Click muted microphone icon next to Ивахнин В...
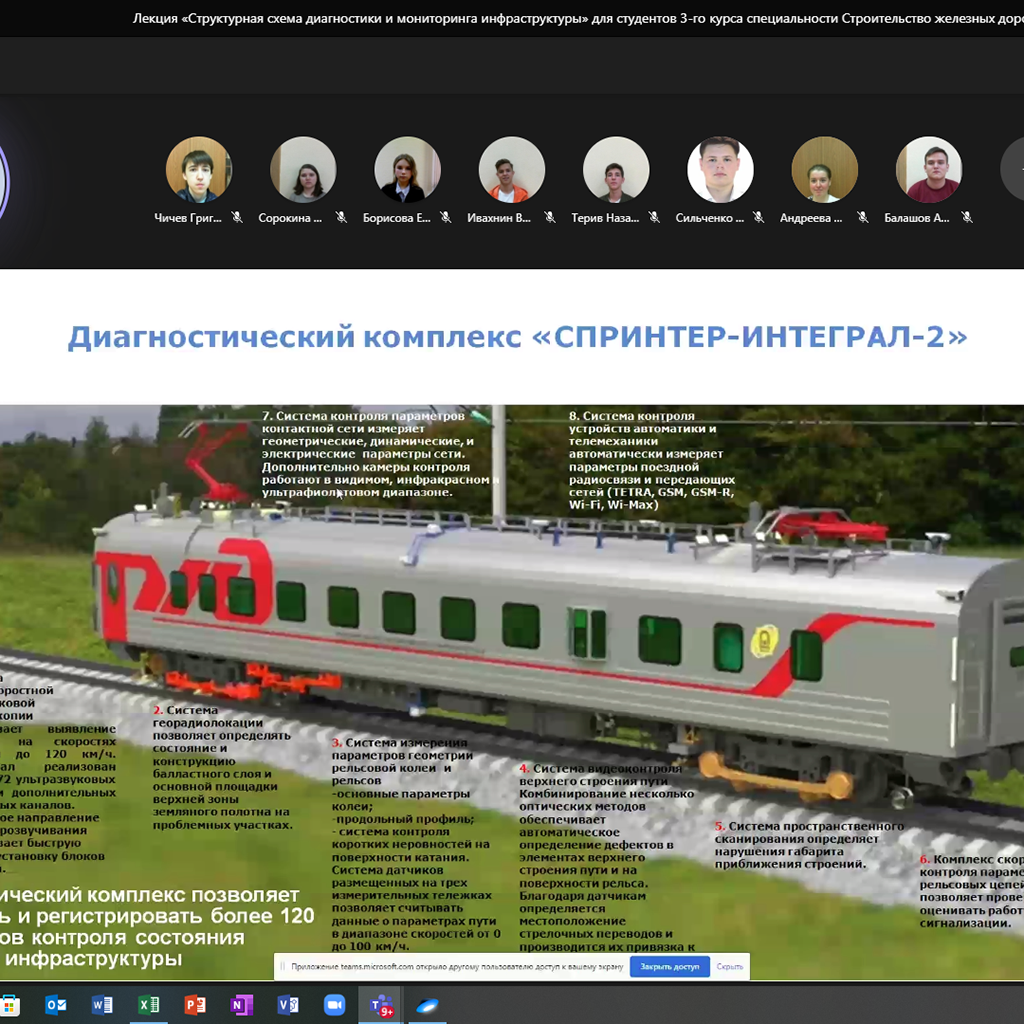 pyautogui.click(x=550, y=217)
